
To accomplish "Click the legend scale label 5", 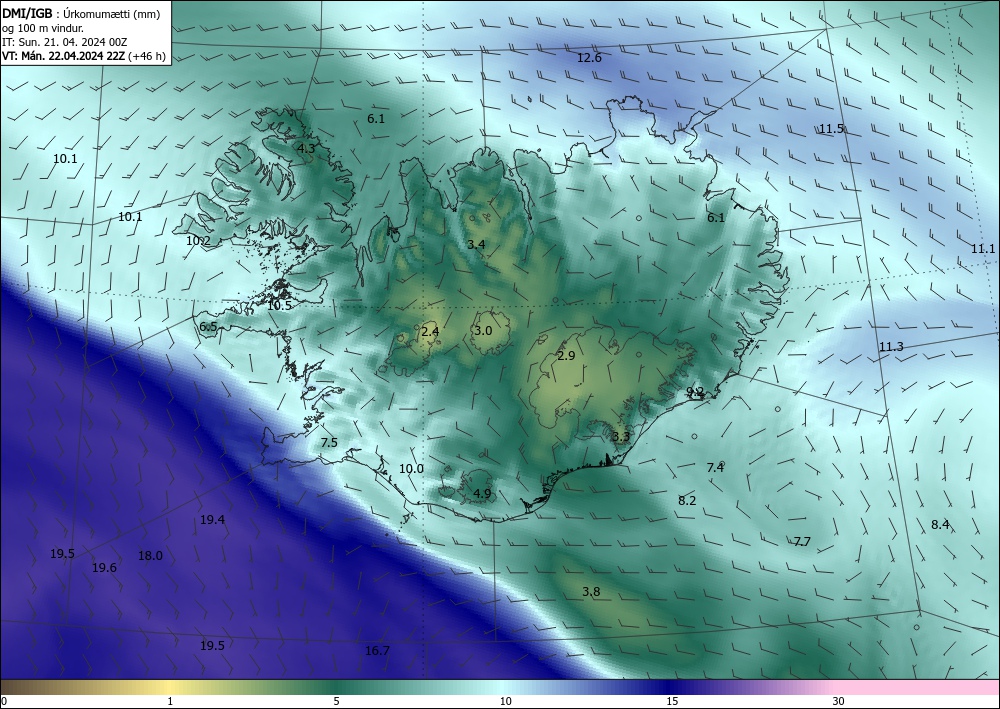I will [336, 702].
